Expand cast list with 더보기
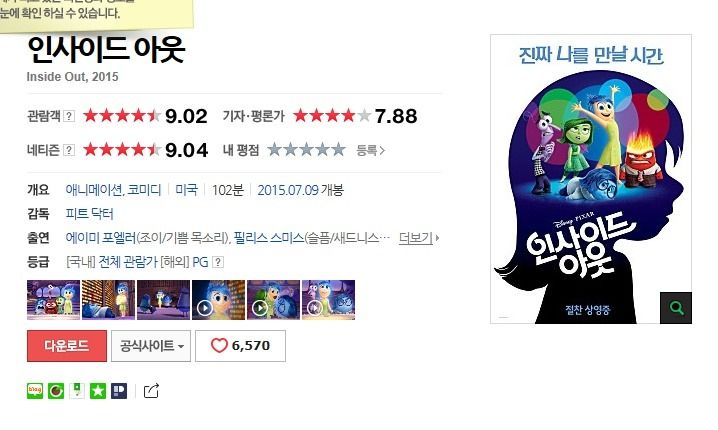718x430 pixels. point(419,238)
